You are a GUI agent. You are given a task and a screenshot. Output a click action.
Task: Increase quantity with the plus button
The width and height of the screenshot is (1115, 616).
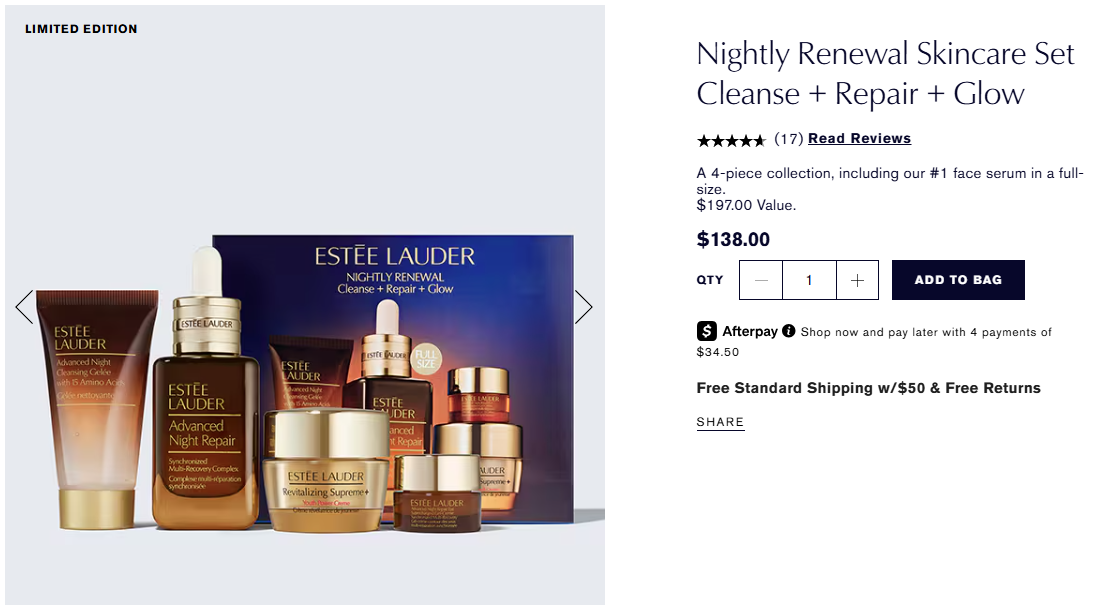[x=858, y=280]
